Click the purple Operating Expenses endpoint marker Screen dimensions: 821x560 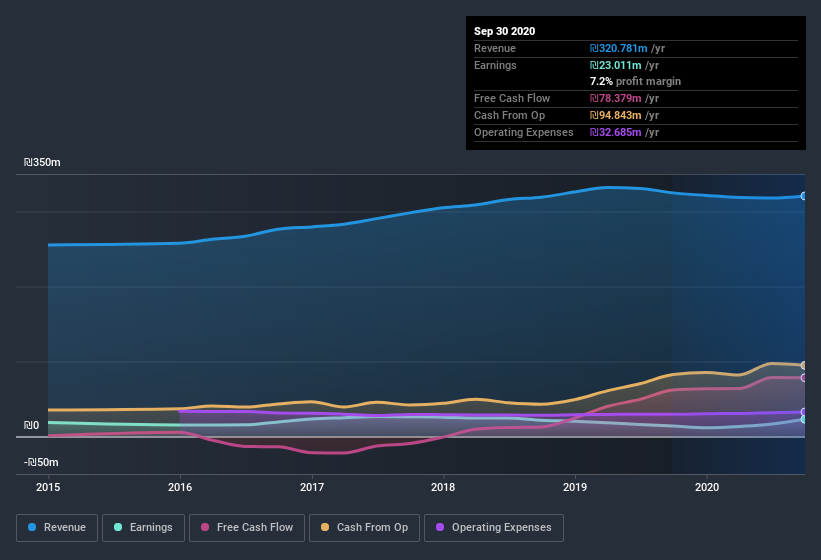click(x=804, y=412)
